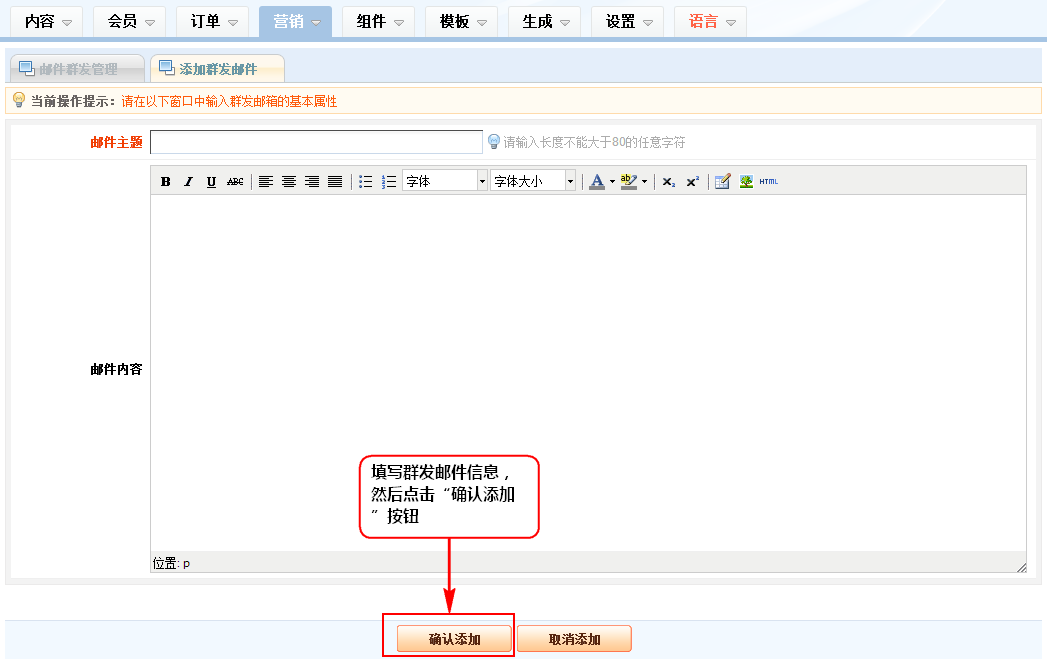Apply underline formatting
The height and width of the screenshot is (662, 1047).
[x=211, y=181]
